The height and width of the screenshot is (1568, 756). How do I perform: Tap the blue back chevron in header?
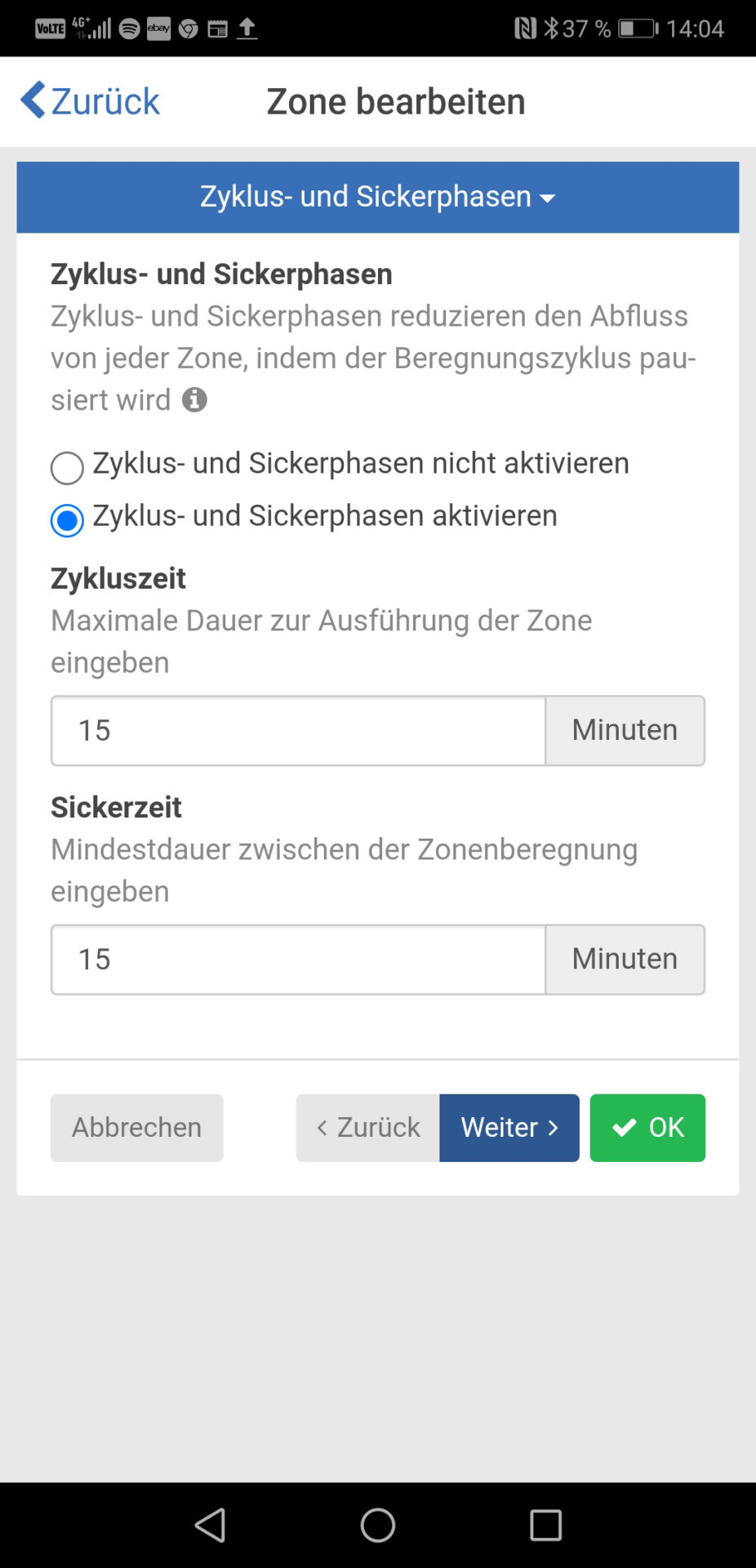click(x=33, y=100)
